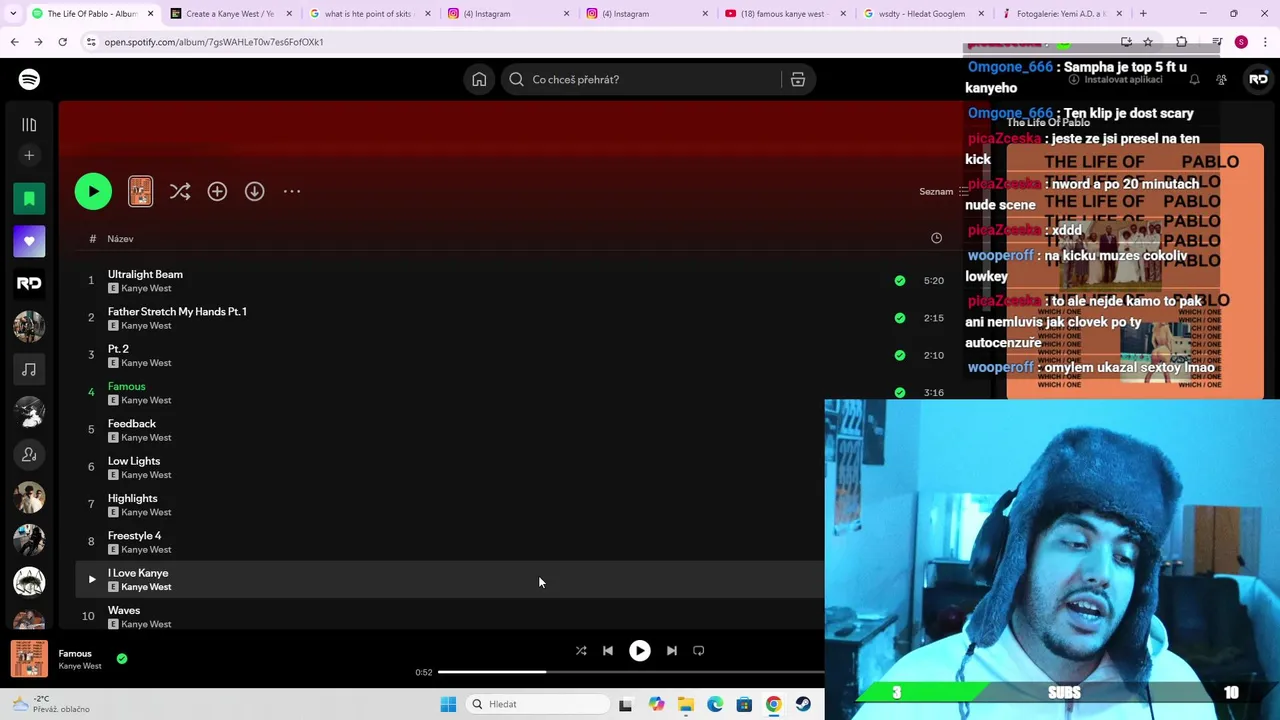Viewport: 1280px width, 720px height.
Task: Select the track Feedback
Action: pos(132,423)
